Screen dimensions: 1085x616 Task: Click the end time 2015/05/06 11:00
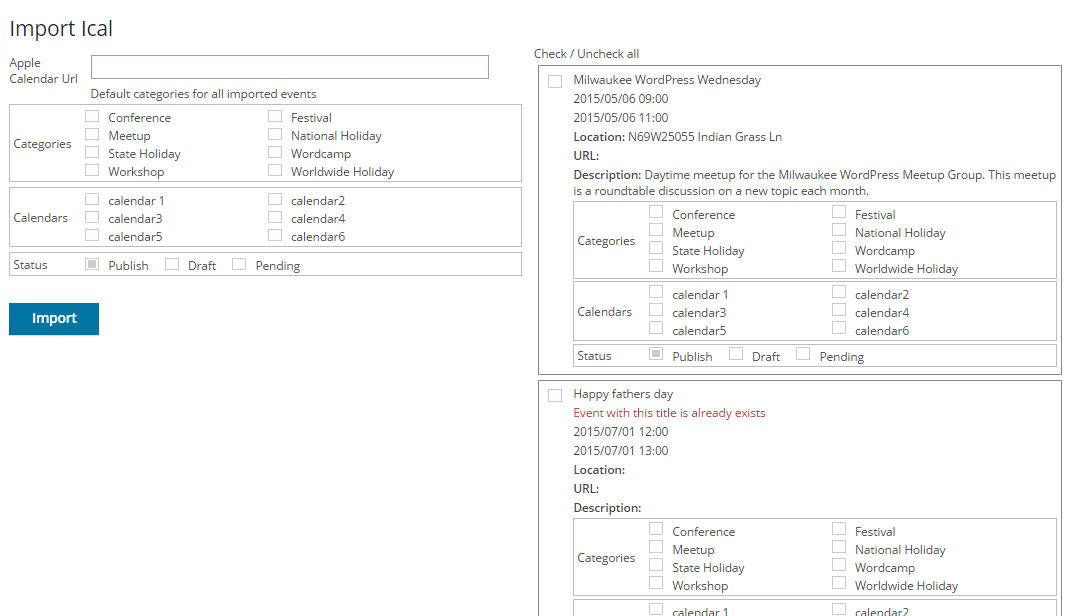tap(621, 118)
